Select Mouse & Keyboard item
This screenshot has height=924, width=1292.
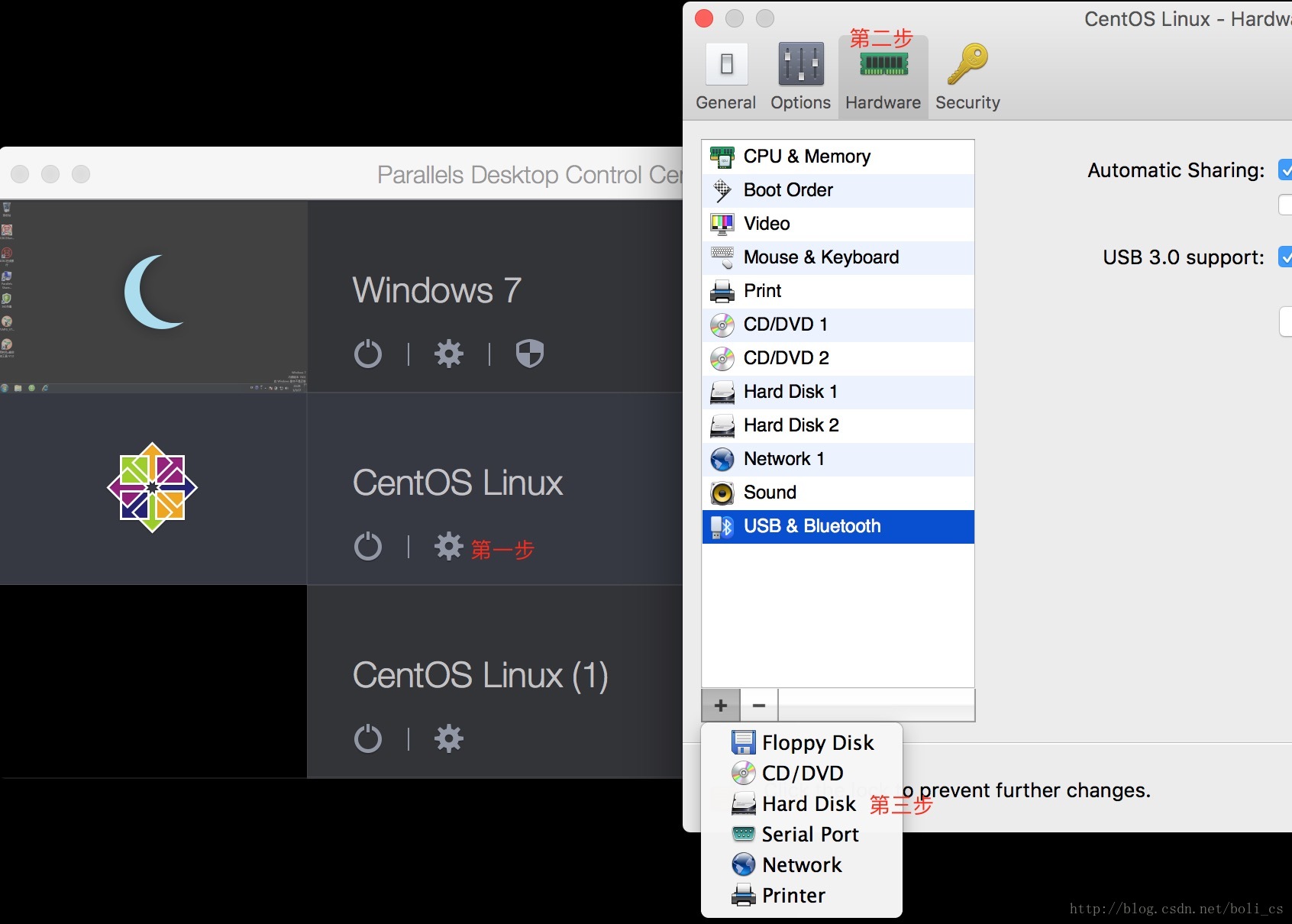tap(838, 257)
